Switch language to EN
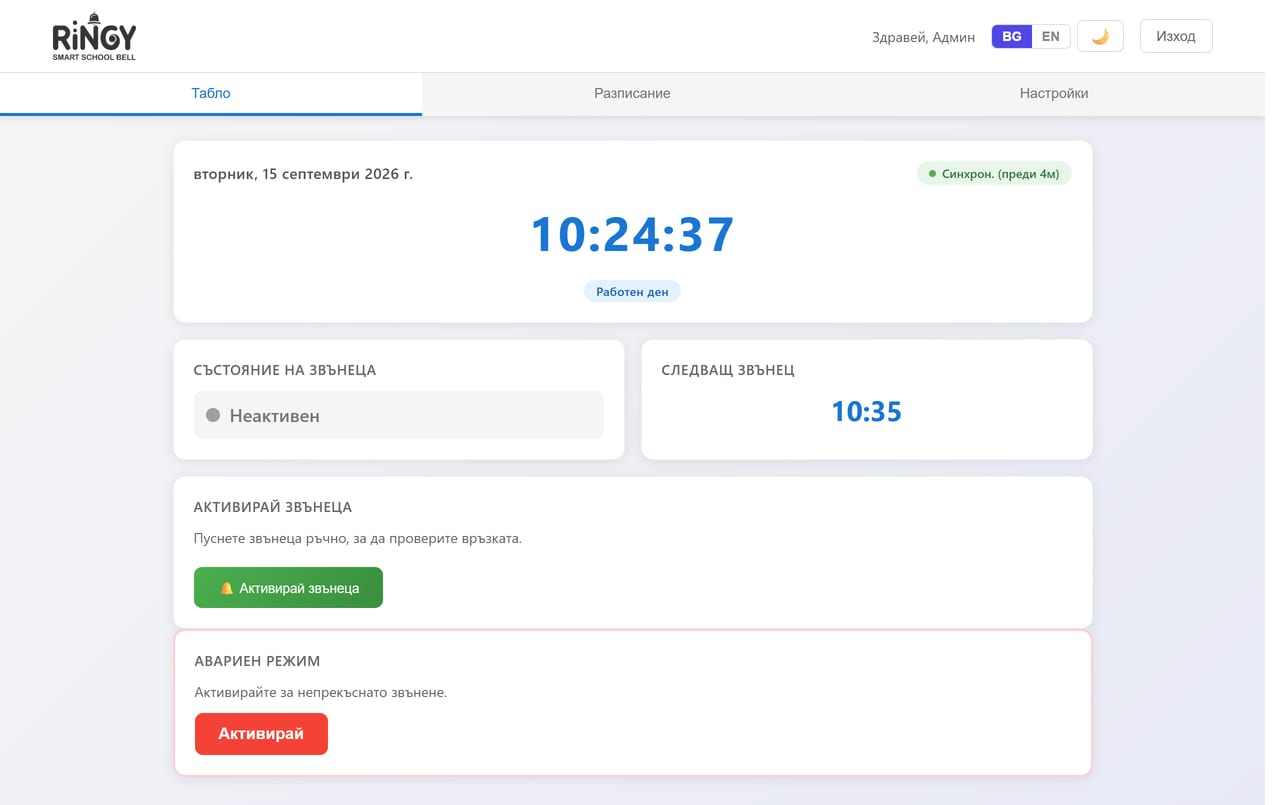This screenshot has height=805, width=1280. [x=1051, y=36]
